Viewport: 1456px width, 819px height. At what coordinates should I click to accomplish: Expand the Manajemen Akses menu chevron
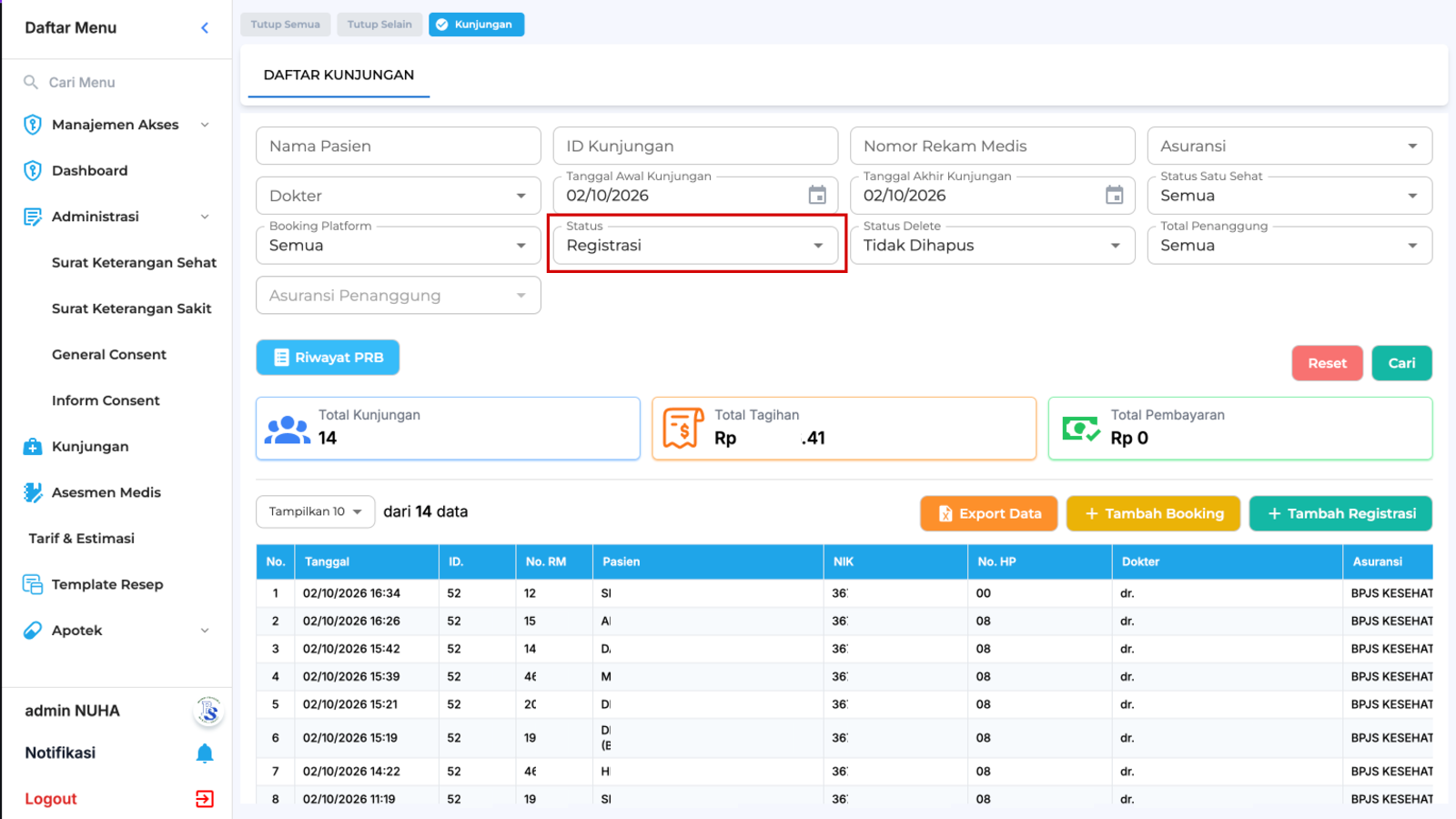pyautogui.click(x=205, y=125)
